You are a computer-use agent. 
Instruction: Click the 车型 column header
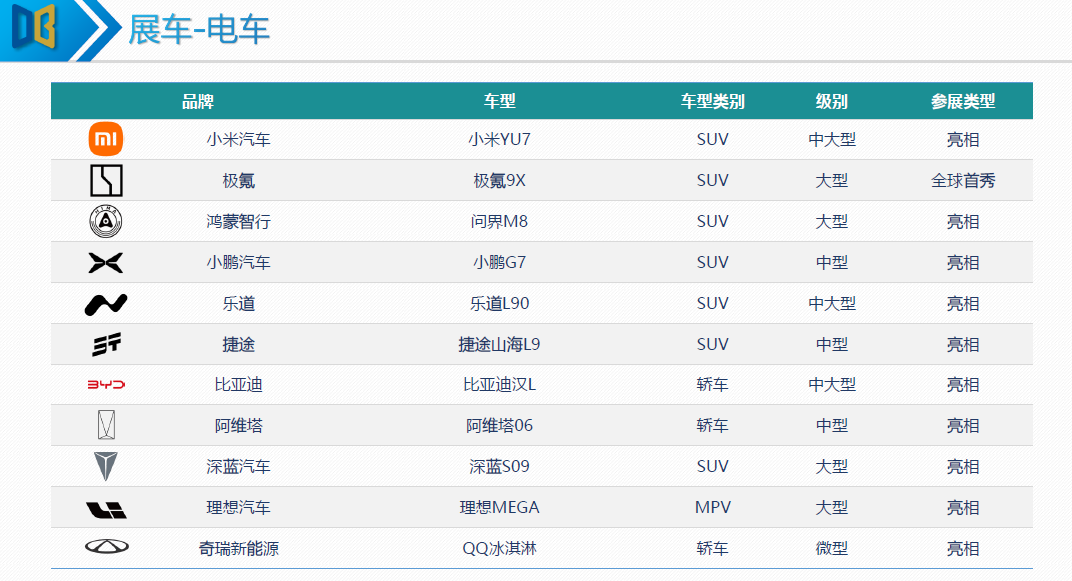500,101
